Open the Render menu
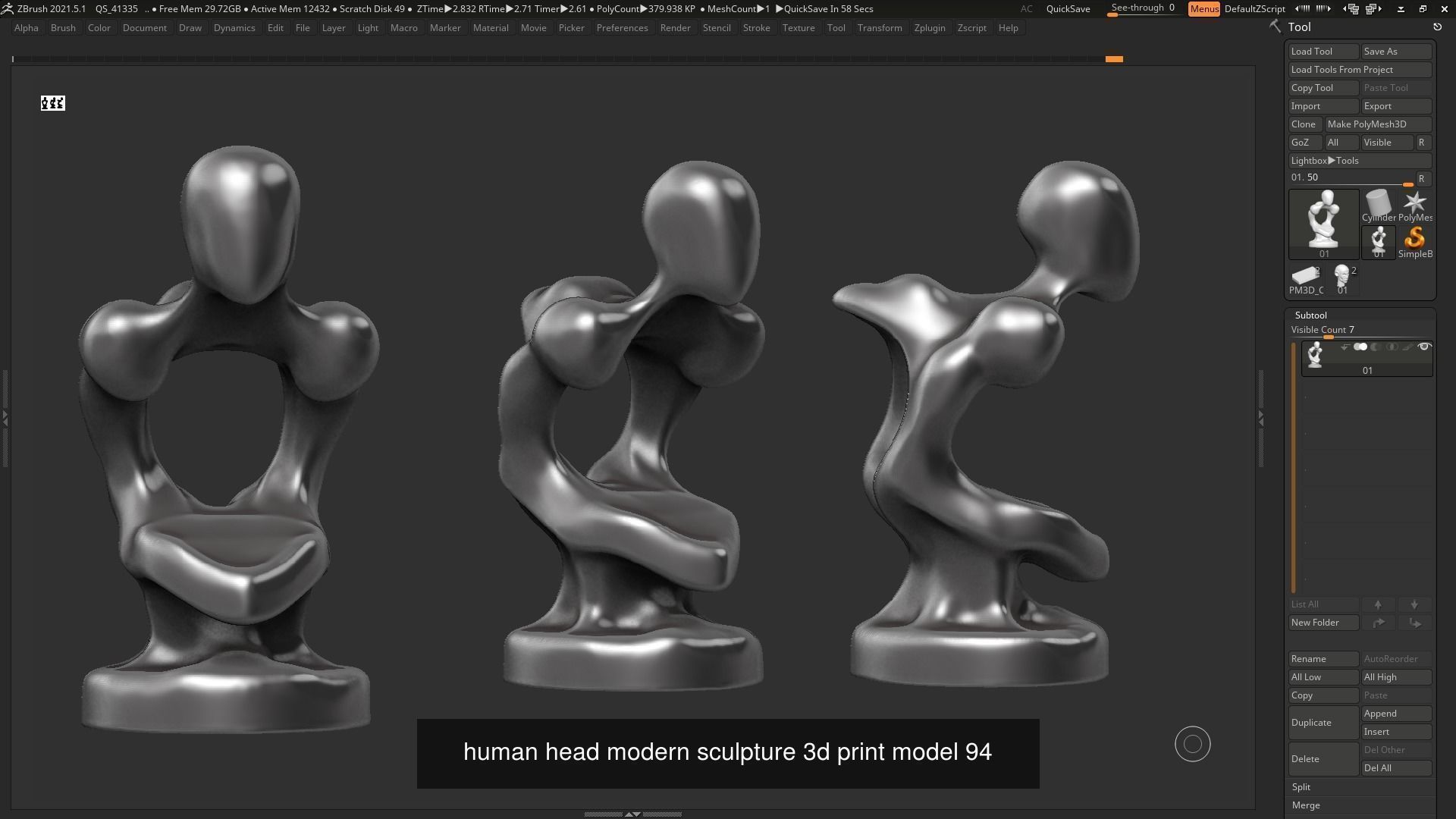The height and width of the screenshot is (819, 1456). tap(675, 28)
